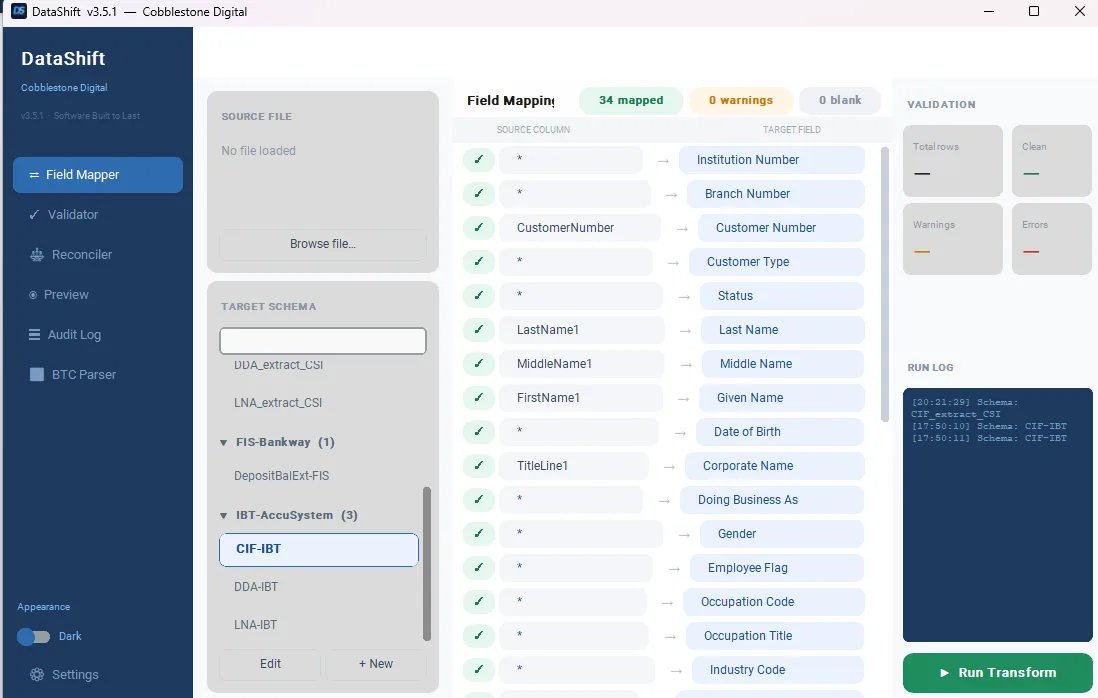Collapse the FIS-Bankway schema group

pos(223,442)
